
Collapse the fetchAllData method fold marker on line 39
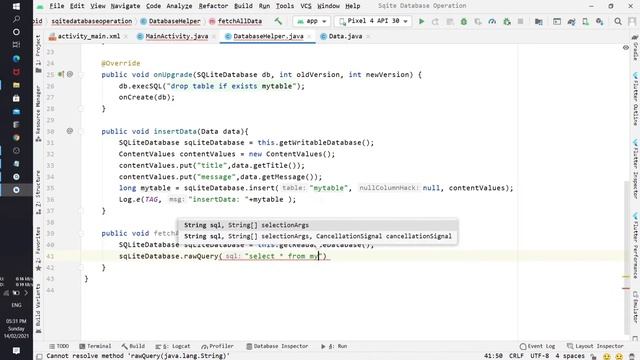[x=81, y=233]
